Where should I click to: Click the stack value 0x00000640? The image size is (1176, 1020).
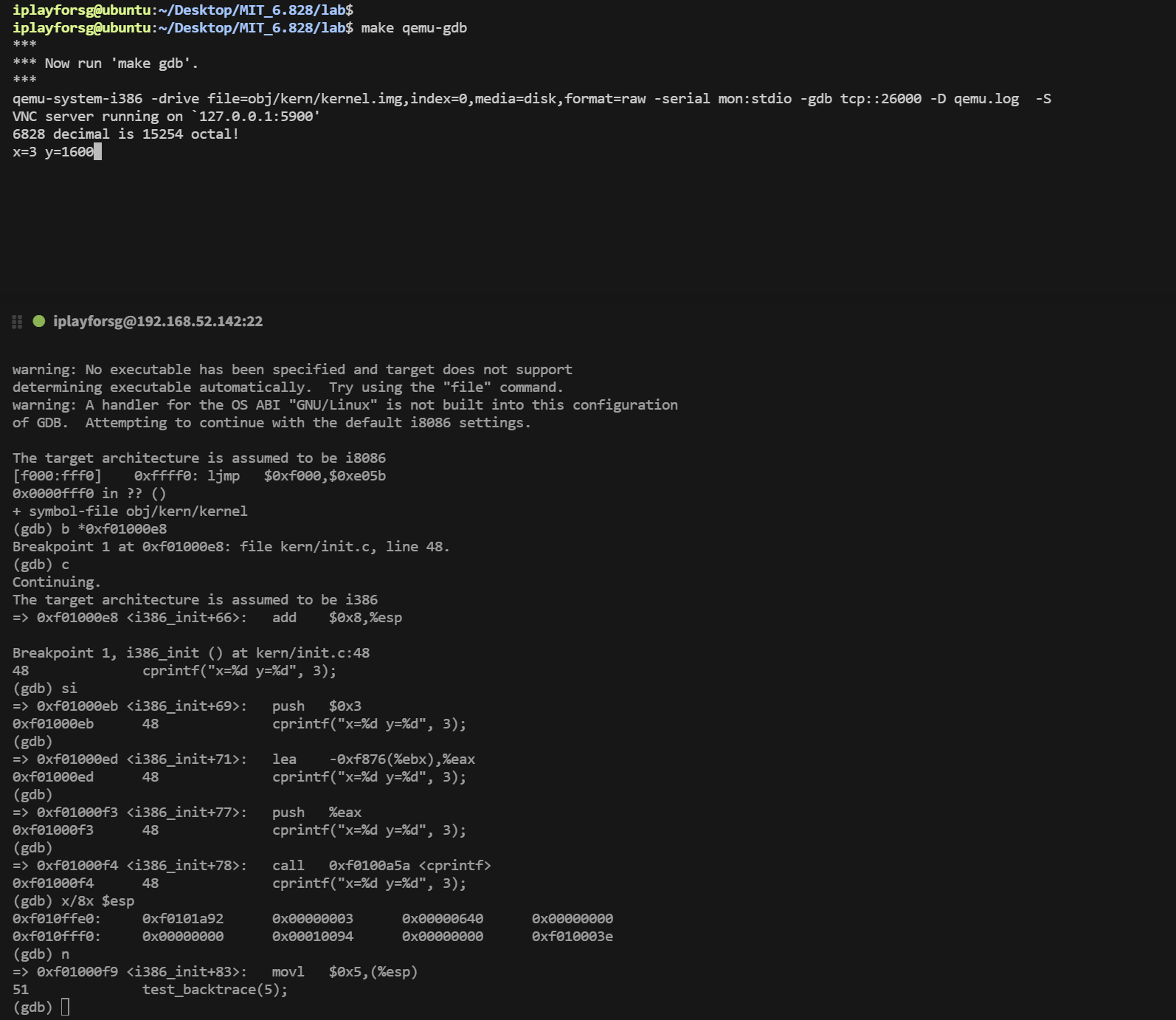(x=442, y=919)
